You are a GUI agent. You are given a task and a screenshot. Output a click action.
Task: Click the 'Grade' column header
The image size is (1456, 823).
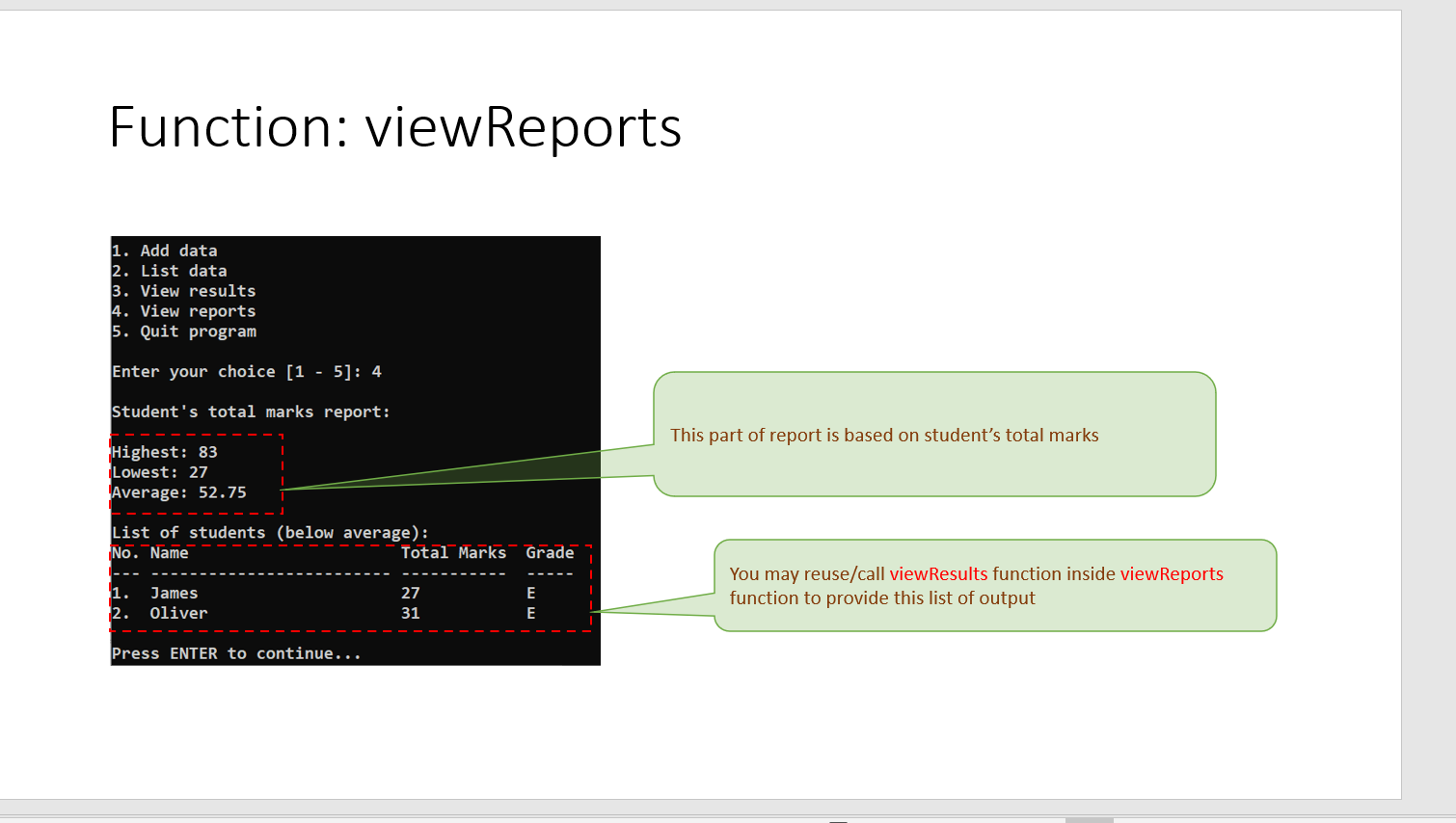click(x=551, y=553)
